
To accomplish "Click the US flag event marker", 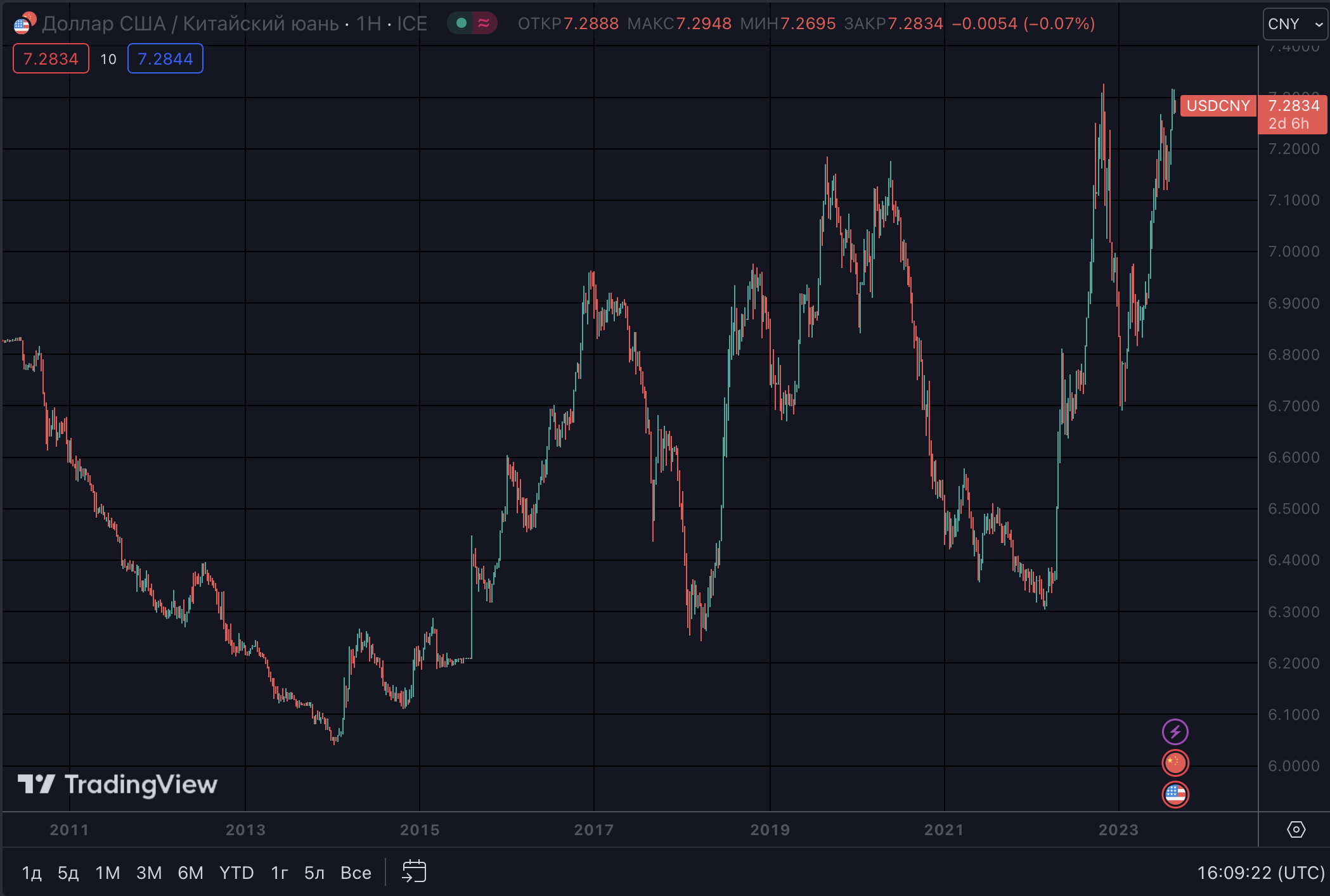I will pyautogui.click(x=1175, y=795).
